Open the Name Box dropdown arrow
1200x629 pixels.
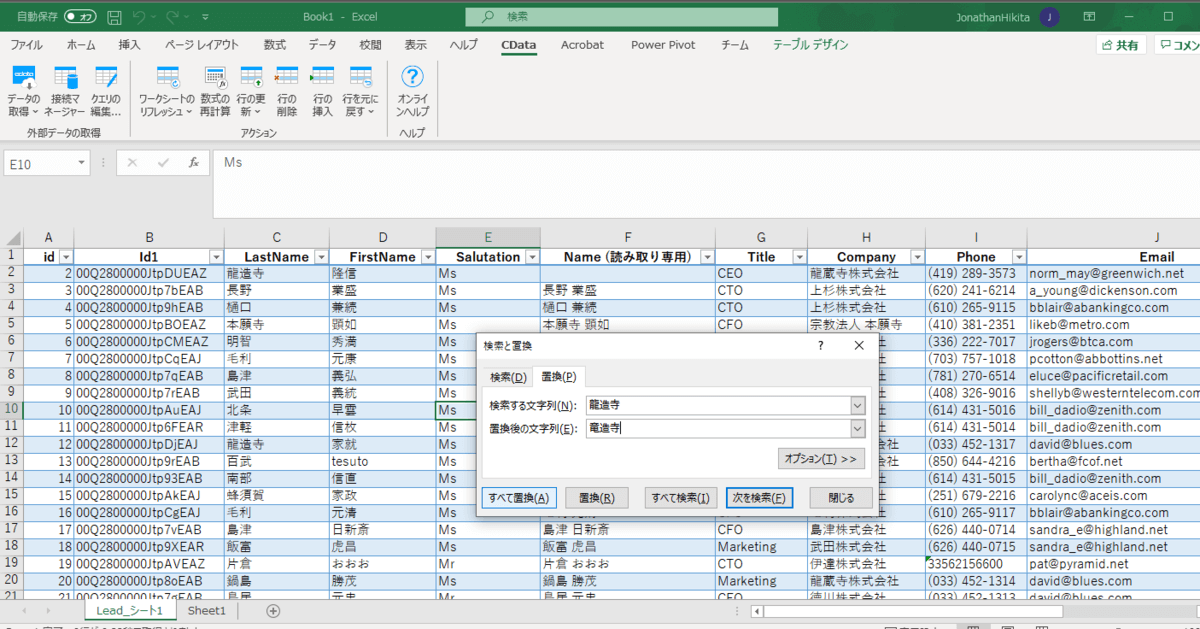point(81,163)
